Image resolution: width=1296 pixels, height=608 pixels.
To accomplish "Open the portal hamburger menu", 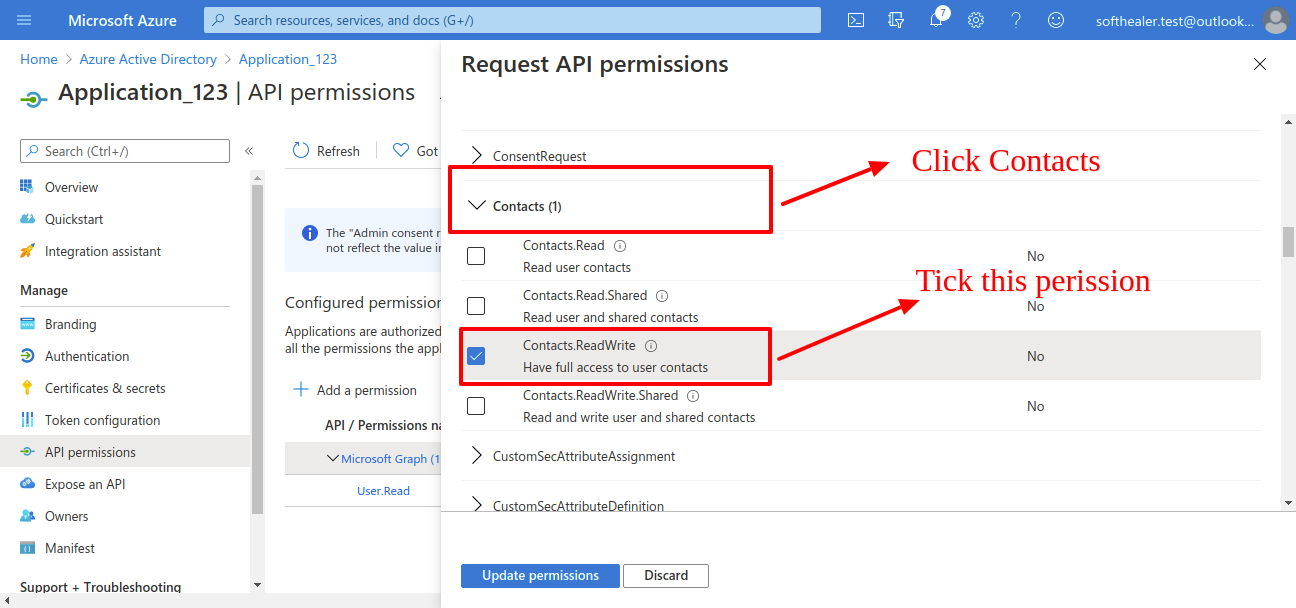I will (x=25, y=20).
